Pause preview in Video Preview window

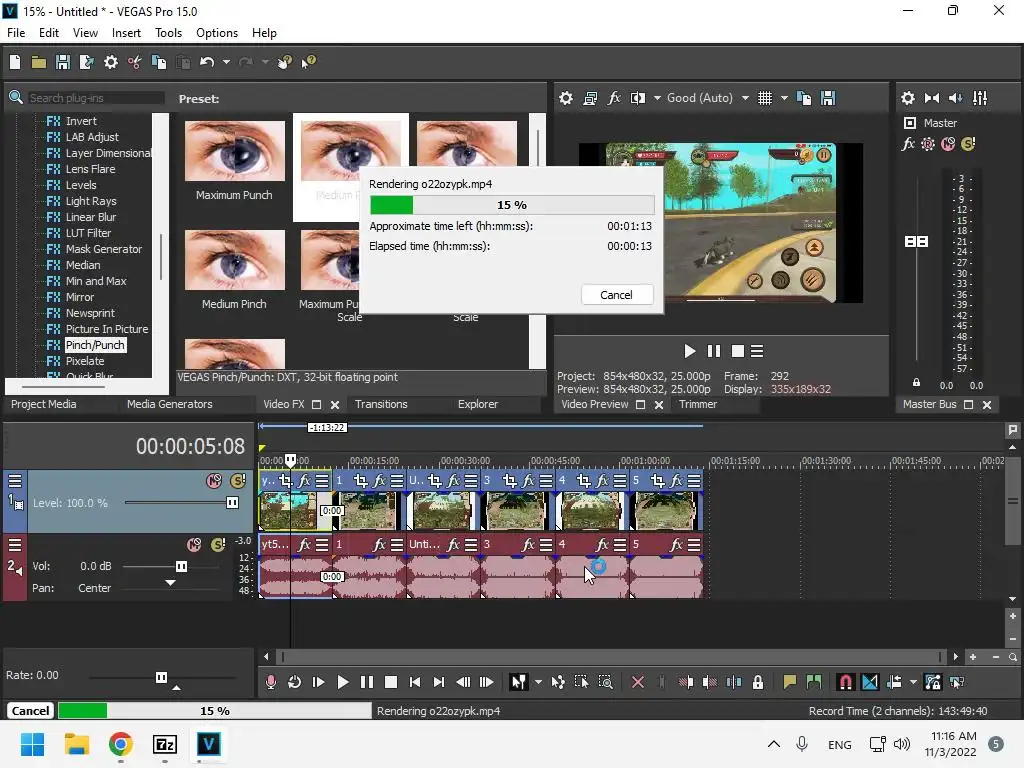tap(714, 351)
